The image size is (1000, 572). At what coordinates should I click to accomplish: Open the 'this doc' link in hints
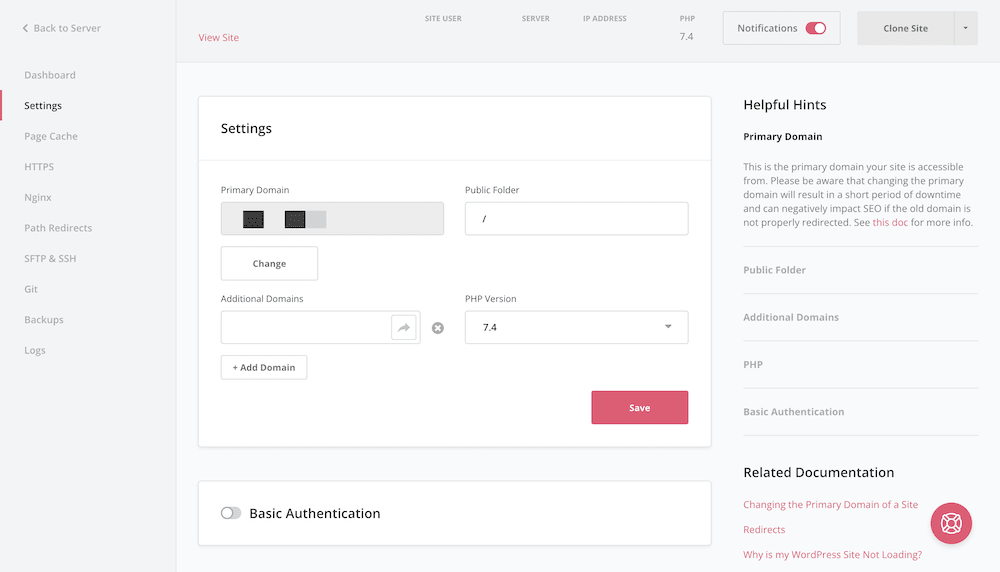[x=890, y=223]
